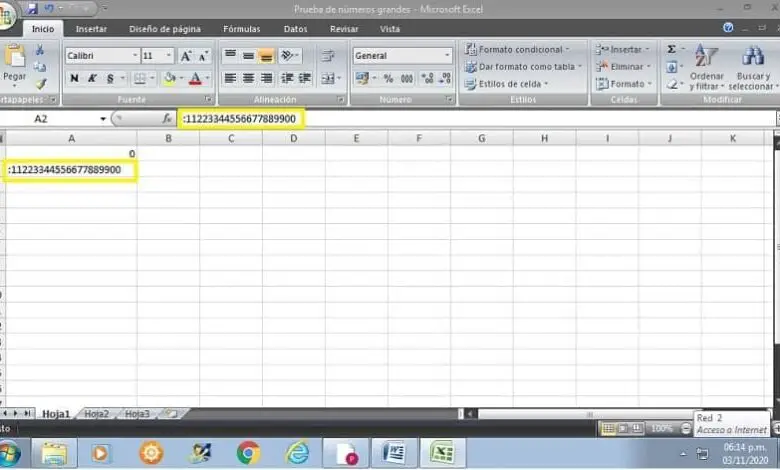780x470 pixels.
Task: Switch to Diseño de página tab
Action: [x=165, y=29]
